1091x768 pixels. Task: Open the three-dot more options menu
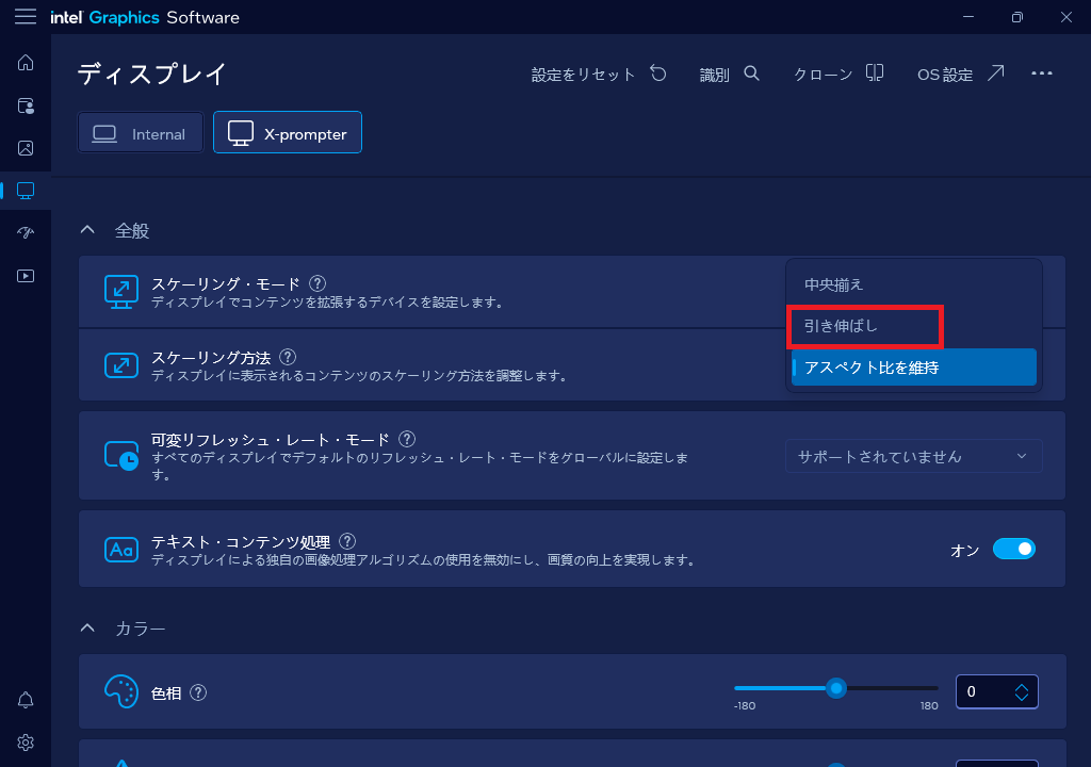[1042, 73]
